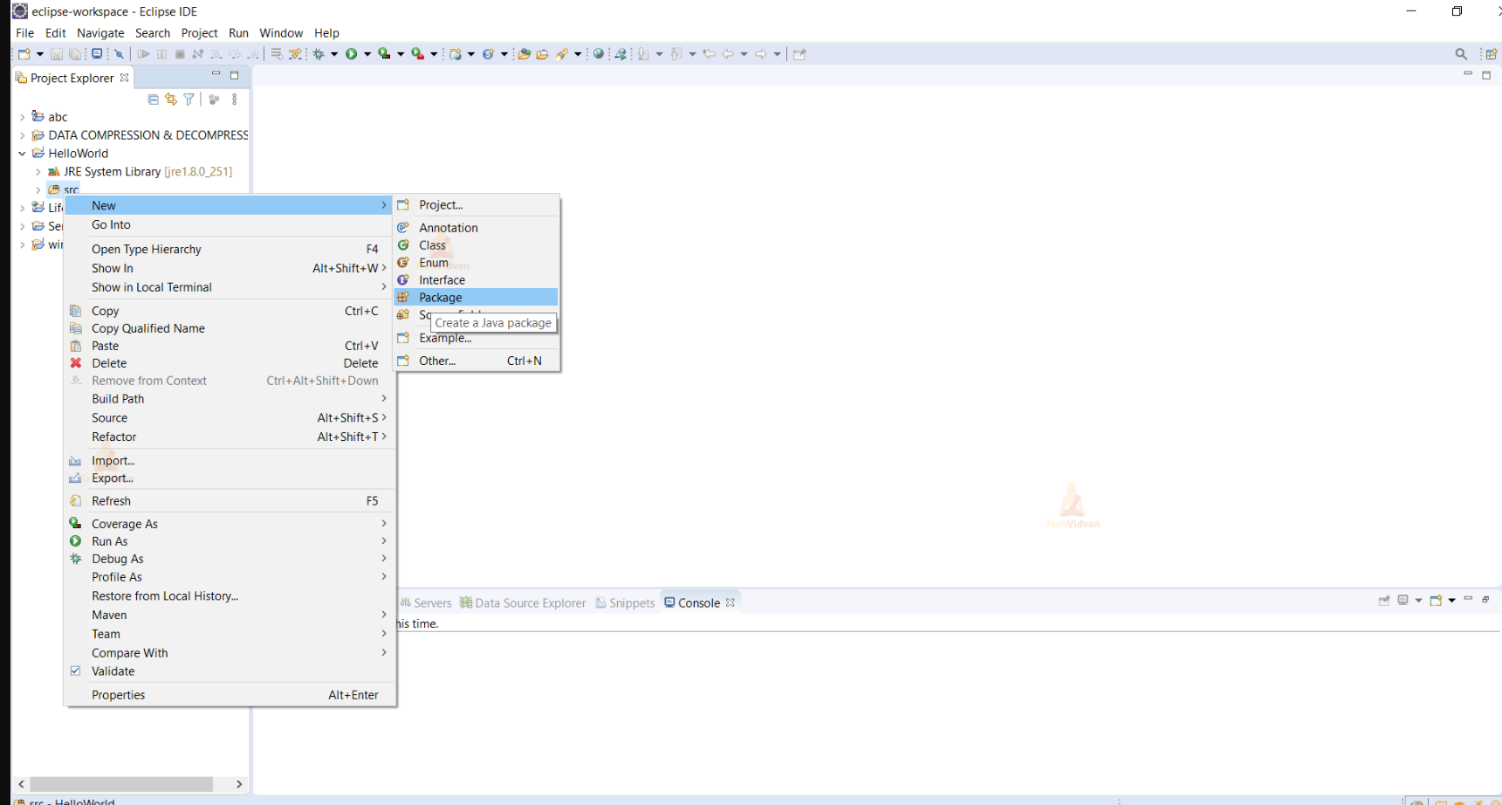Click the Search magnifier icon at top right
Image resolution: width=1502 pixels, height=805 pixels.
pyautogui.click(x=1461, y=54)
